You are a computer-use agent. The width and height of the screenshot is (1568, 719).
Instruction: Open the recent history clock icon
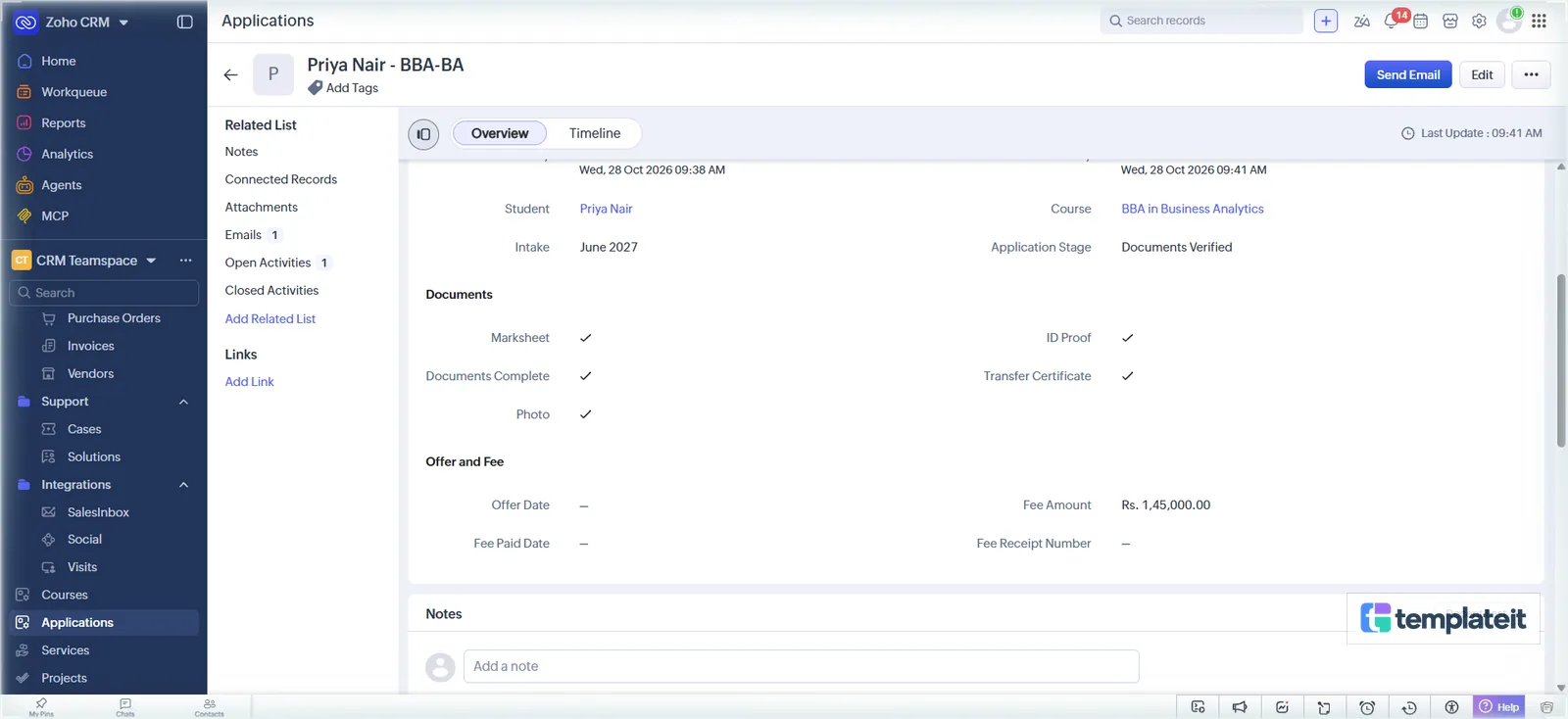click(x=1409, y=707)
